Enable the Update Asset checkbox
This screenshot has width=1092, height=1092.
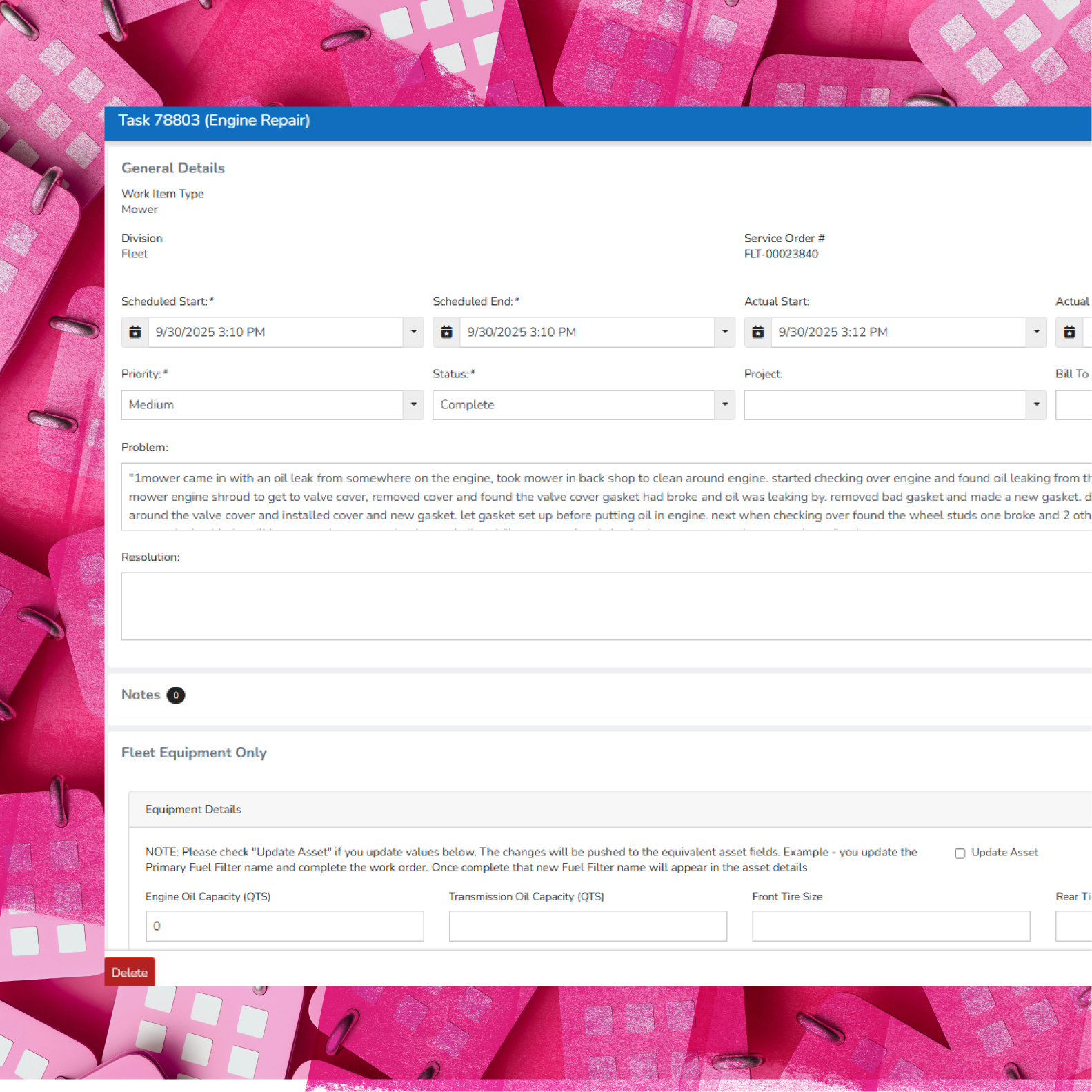pyautogui.click(x=960, y=853)
